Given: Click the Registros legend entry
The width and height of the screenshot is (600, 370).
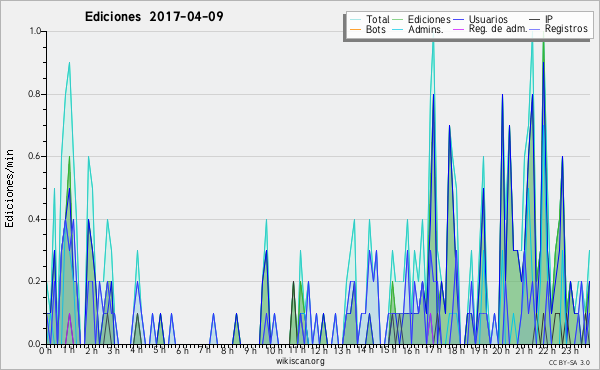Looking at the screenshot, I should pyautogui.click(x=559, y=29).
